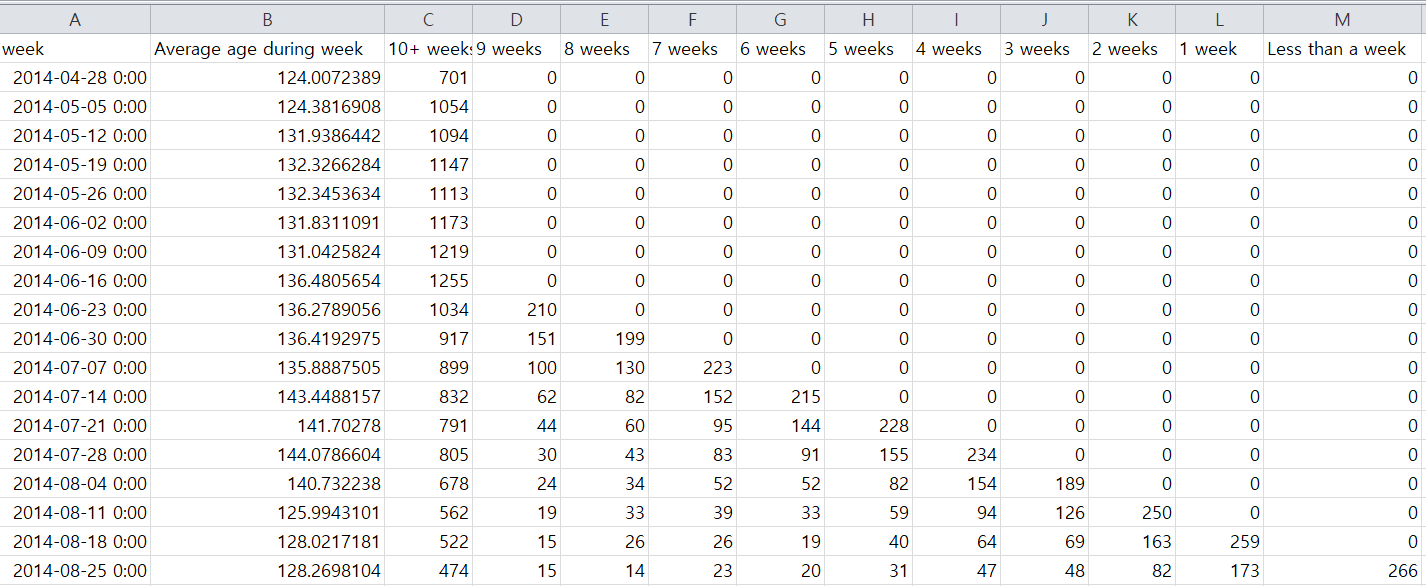Select 8 weeks value 199
Viewport: 1426px width, 586px height.
pyautogui.click(x=604, y=338)
